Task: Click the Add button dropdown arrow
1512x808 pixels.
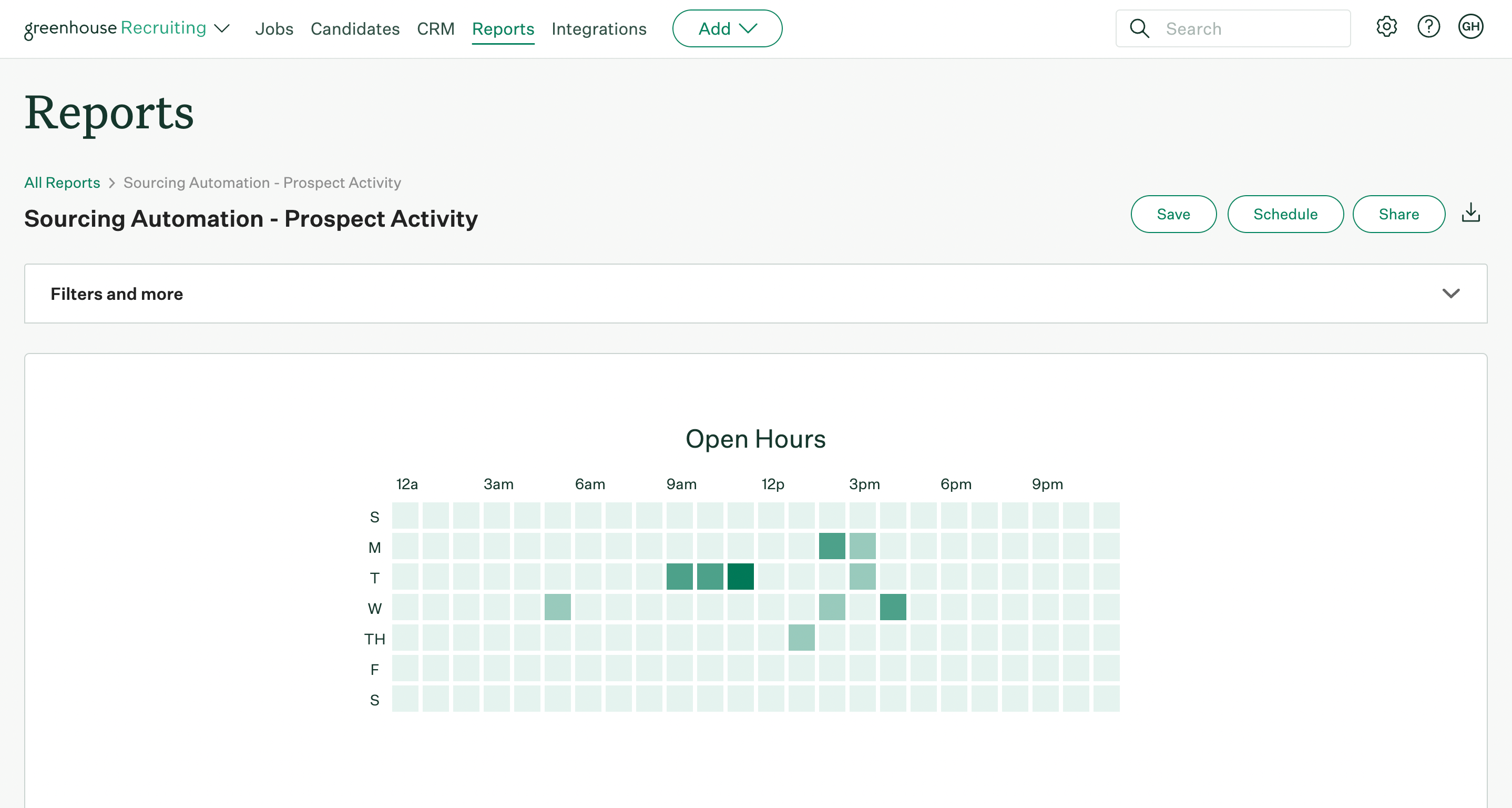Action: 749,28
